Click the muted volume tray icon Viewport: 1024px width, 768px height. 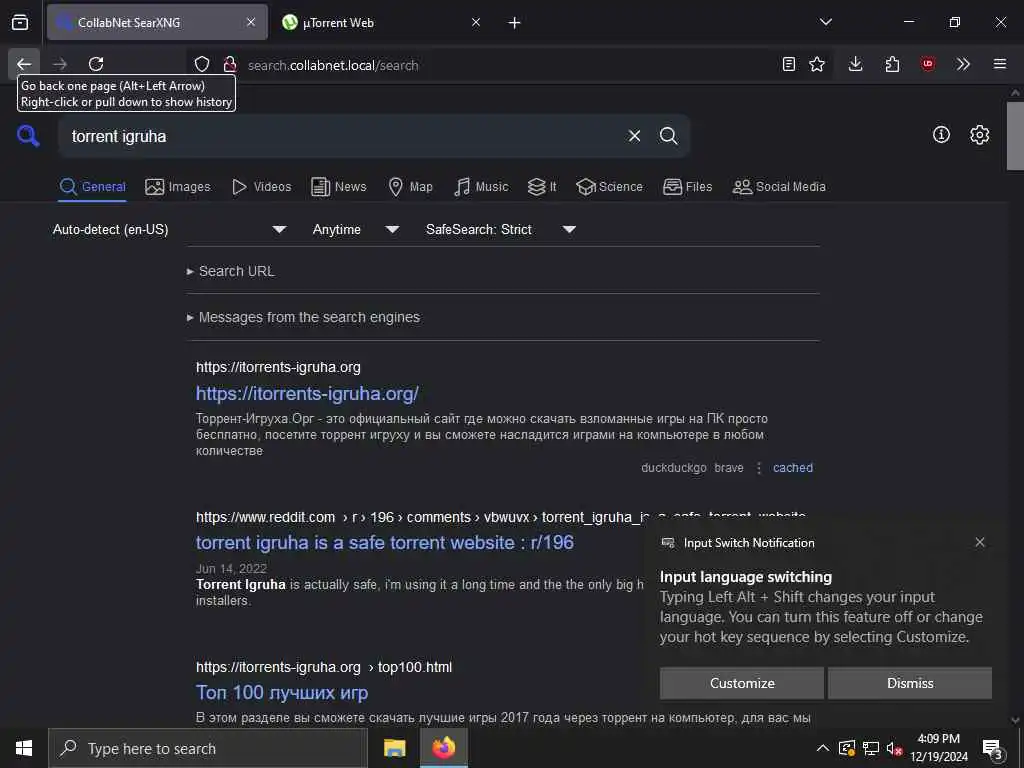point(895,748)
